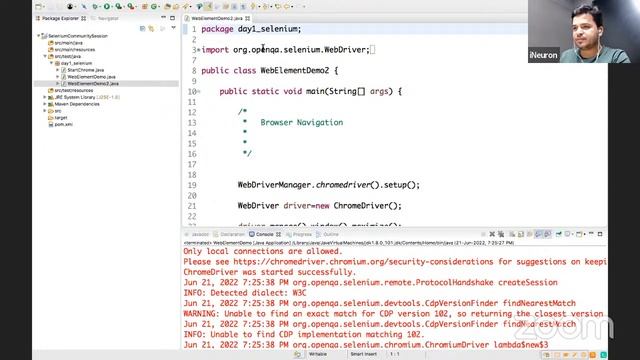Minimize the Package Explorer panel
The height and width of the screenshot is (360, 640).
click(x=164, y=18)
